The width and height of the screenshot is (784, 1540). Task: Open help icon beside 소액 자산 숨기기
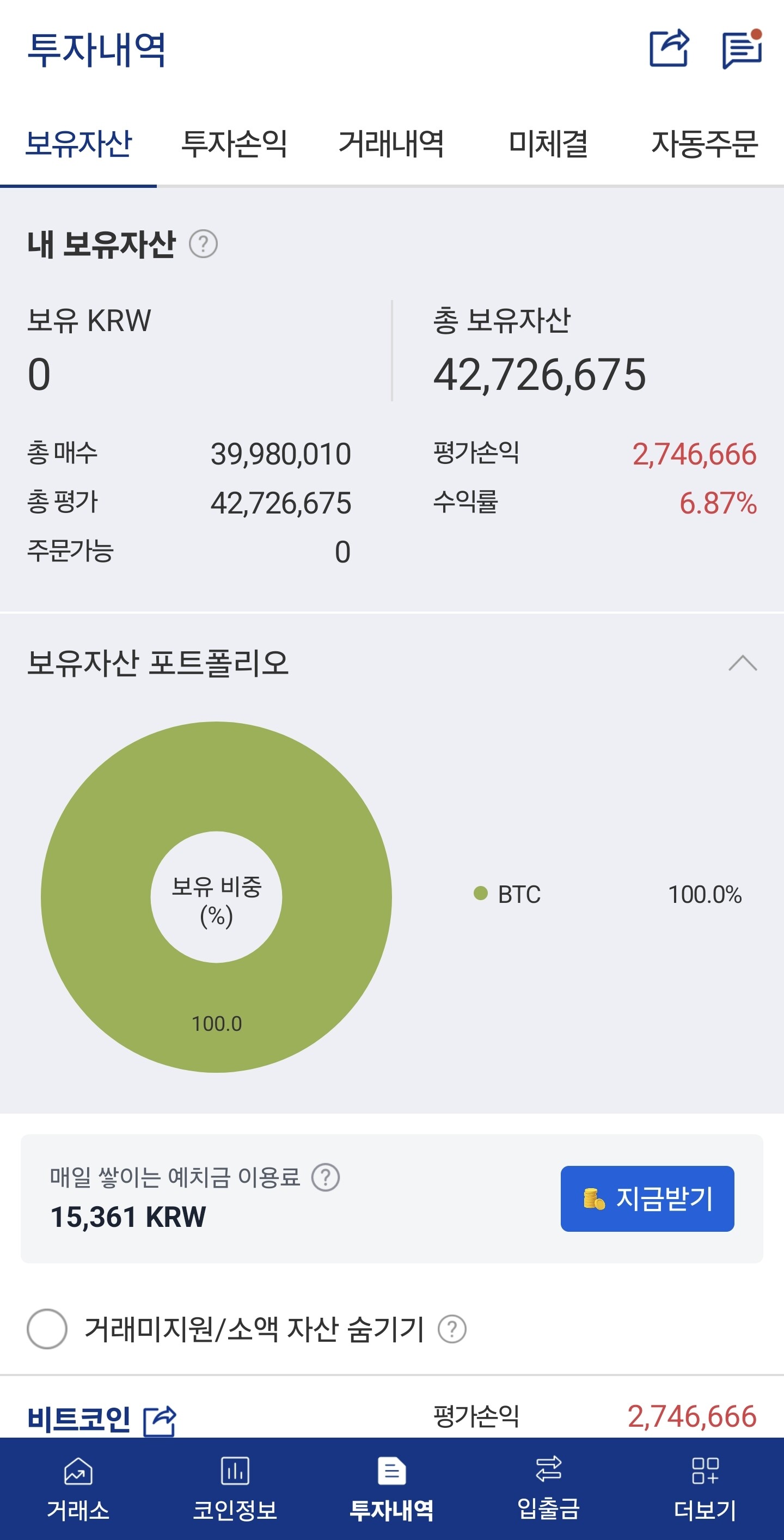point(452,1329)
